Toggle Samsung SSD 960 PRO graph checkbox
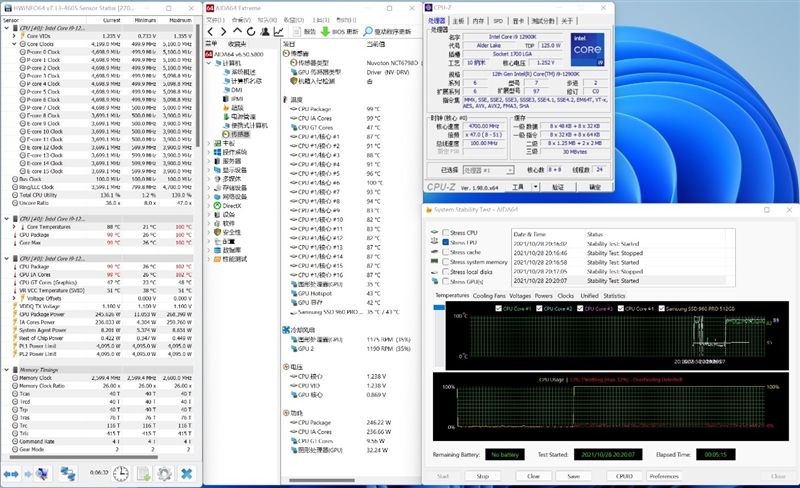Viewport: 800px width, 488px height. (x=661, y=308)
